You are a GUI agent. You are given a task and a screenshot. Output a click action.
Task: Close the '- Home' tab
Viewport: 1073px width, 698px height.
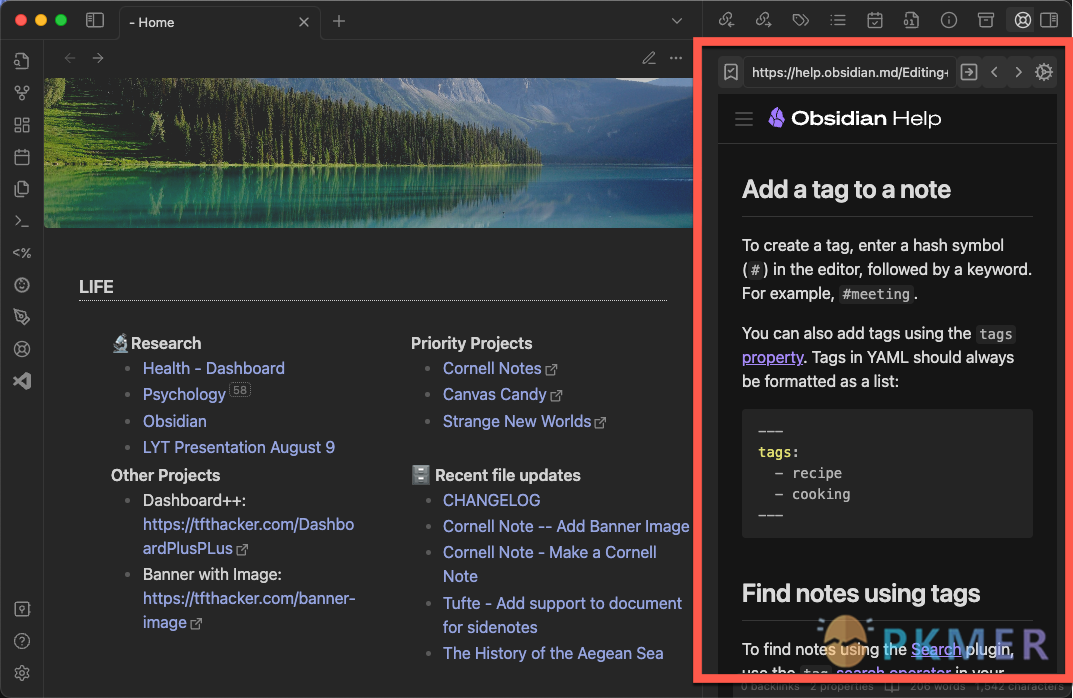tap(304, 22)
